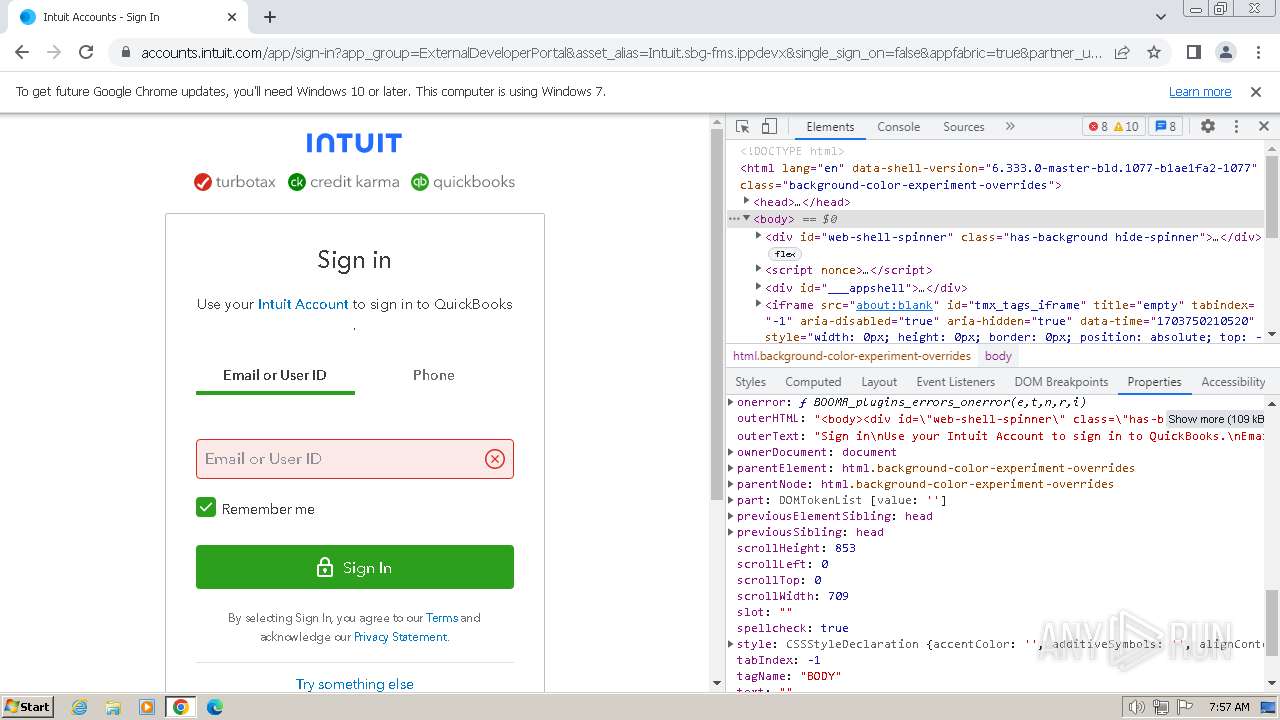Open the DevTools three-dot customize menu
Image resolution: width=1280 pixels, height=720 pixels.
tap(1236, 127)
